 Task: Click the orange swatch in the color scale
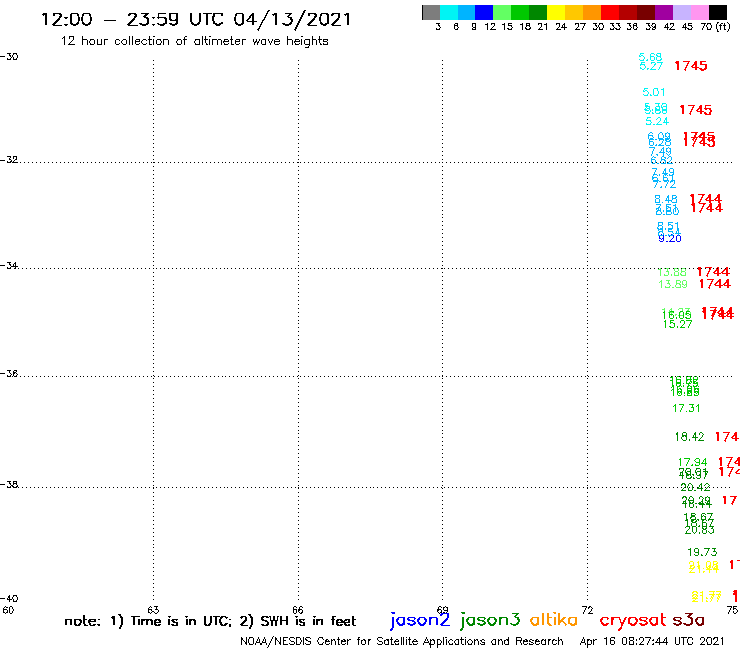[x=592, y=12]
